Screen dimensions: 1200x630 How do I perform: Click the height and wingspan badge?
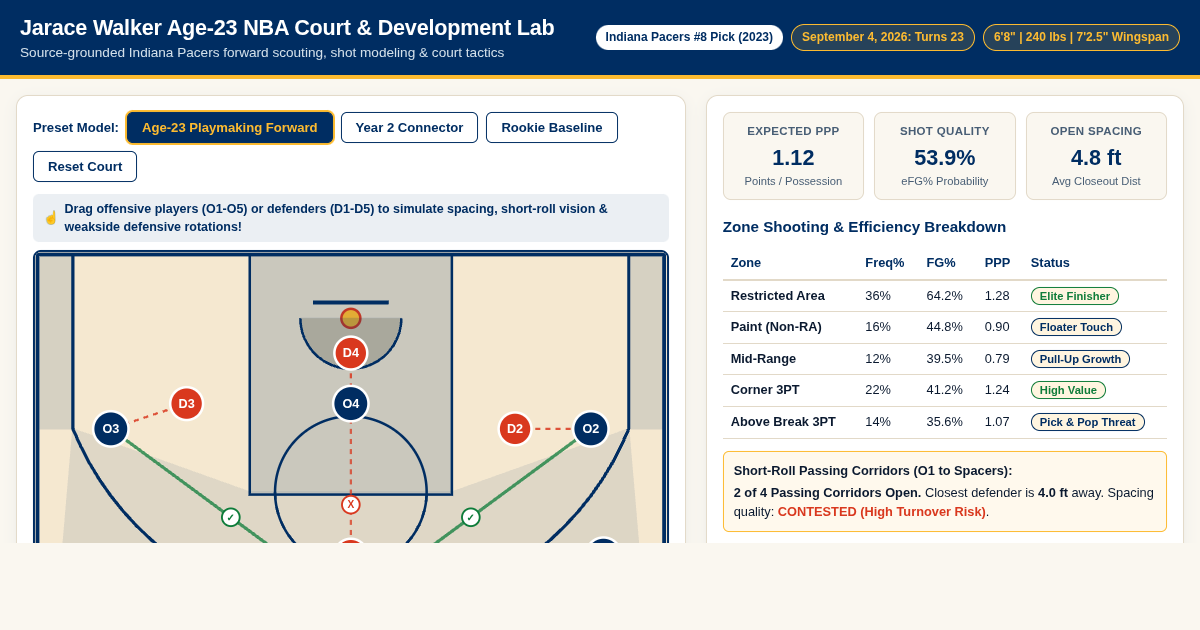tap(1081, 37)
